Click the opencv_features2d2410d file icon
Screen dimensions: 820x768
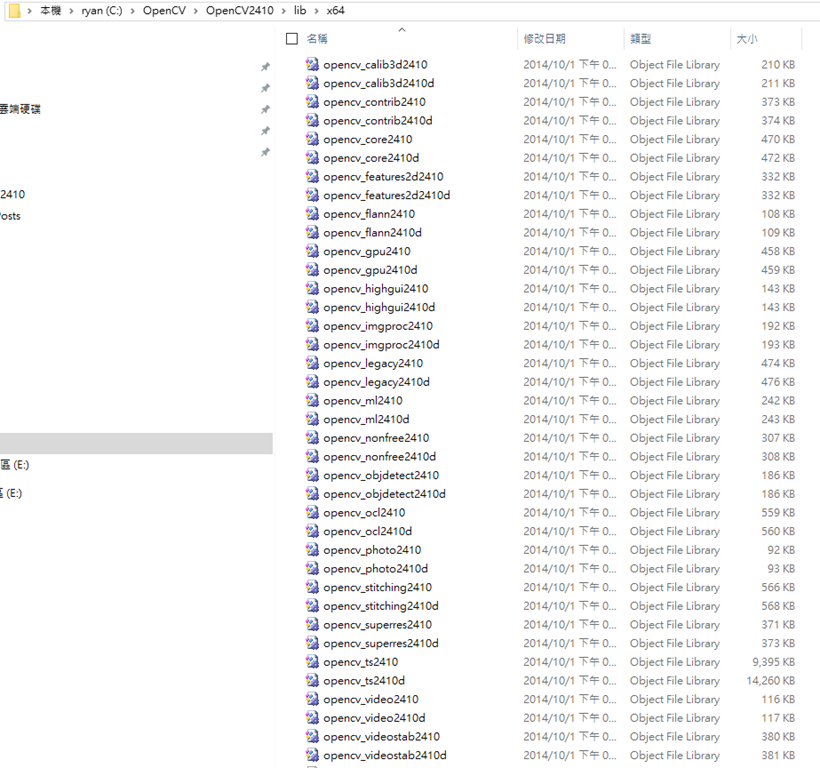pos(312,195)
